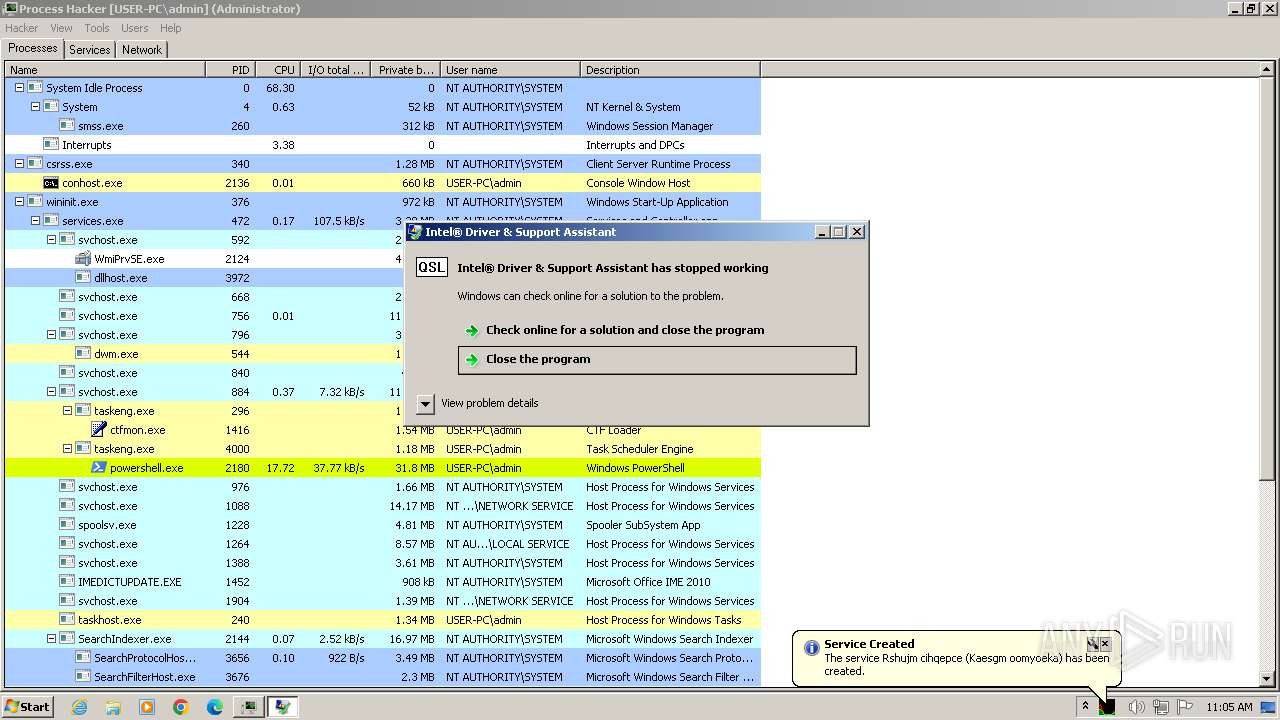
Task: Open the Intel Assistant taskbar button
Action: (x=284, y=707)
